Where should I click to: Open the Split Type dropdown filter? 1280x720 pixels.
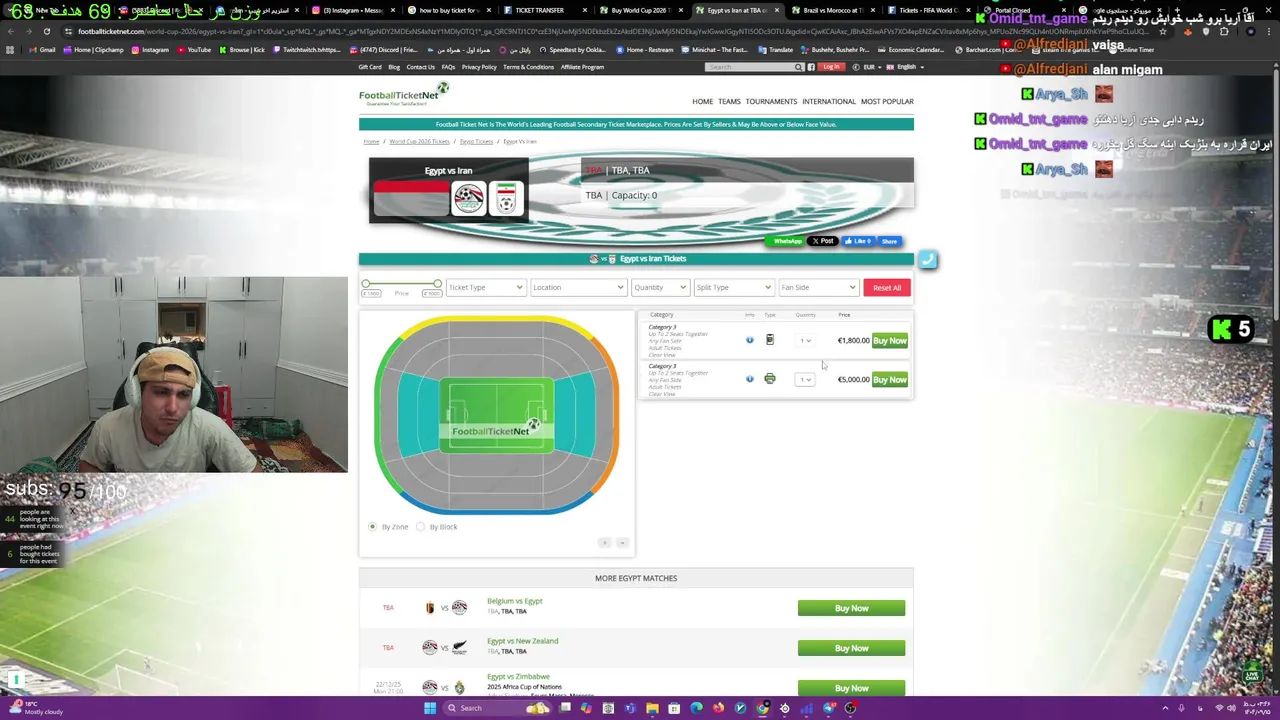click(733, 287)
